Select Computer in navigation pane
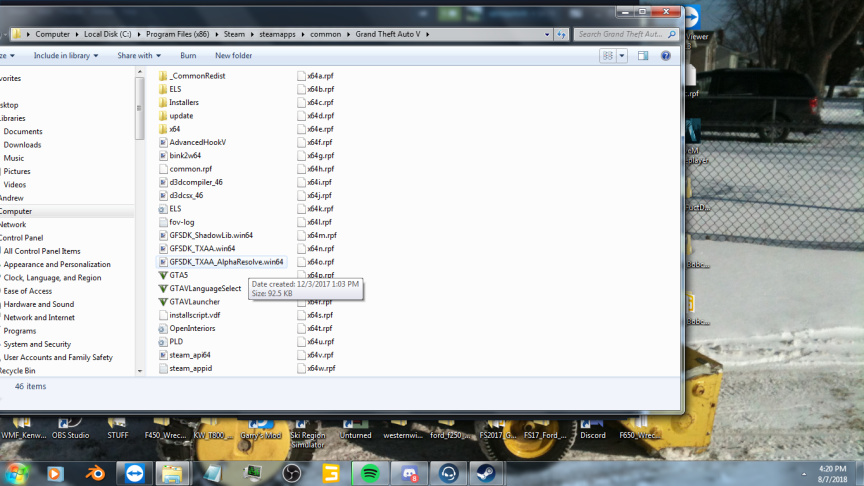 16,211
